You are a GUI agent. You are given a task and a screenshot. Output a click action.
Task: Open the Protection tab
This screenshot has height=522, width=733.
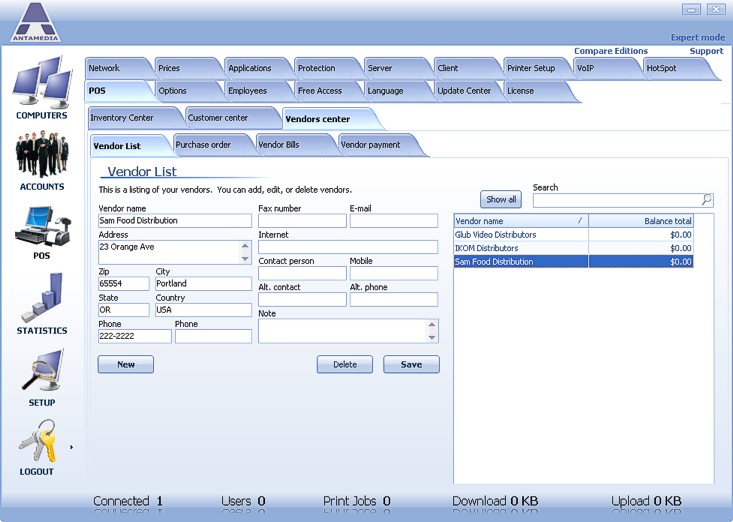click(x=326, y=68)
